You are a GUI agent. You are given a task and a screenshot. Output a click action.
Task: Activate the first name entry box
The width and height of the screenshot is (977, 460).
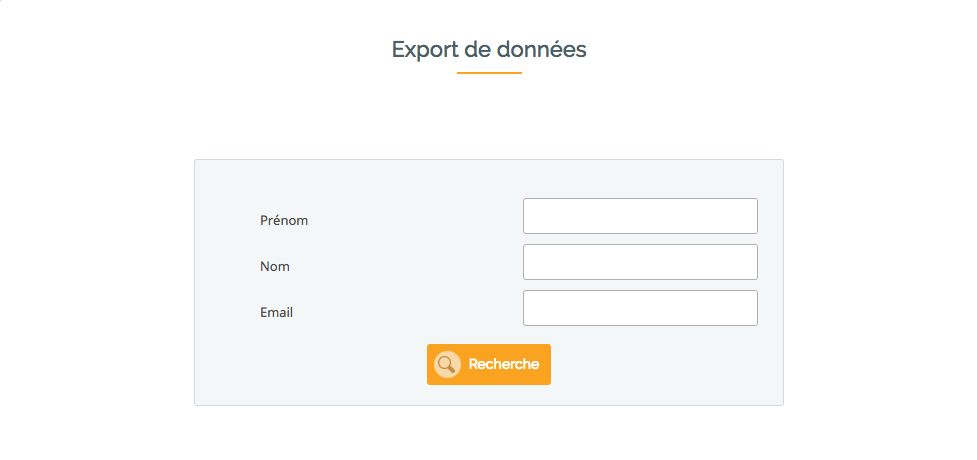640,216
